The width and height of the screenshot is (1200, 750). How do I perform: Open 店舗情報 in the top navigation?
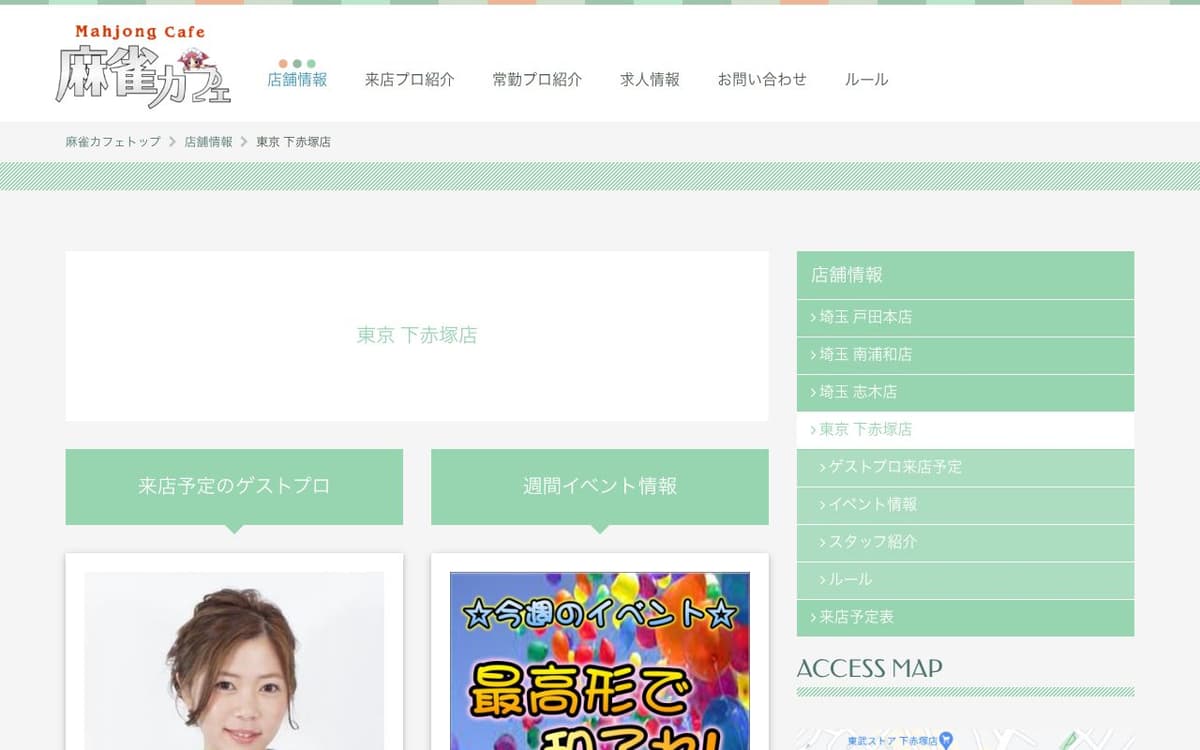(297, 79)
